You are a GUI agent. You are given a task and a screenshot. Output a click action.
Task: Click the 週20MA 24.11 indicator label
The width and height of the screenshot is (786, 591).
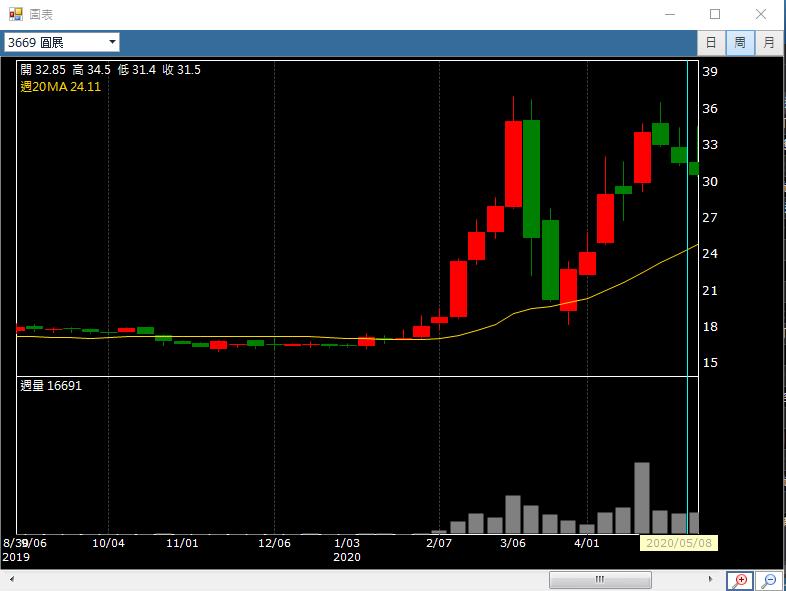60,87
